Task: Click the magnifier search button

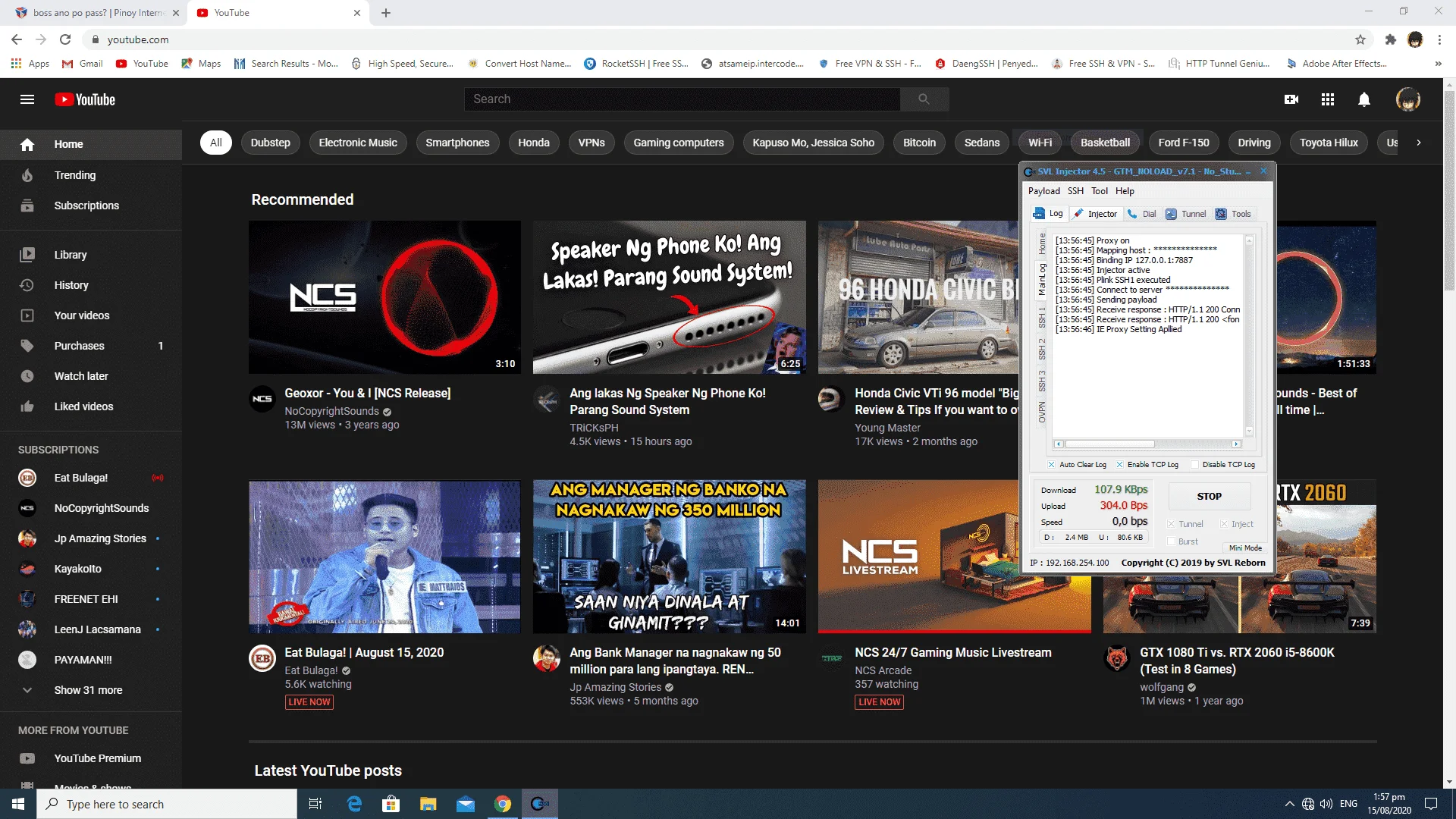Action: pos(924,99)
